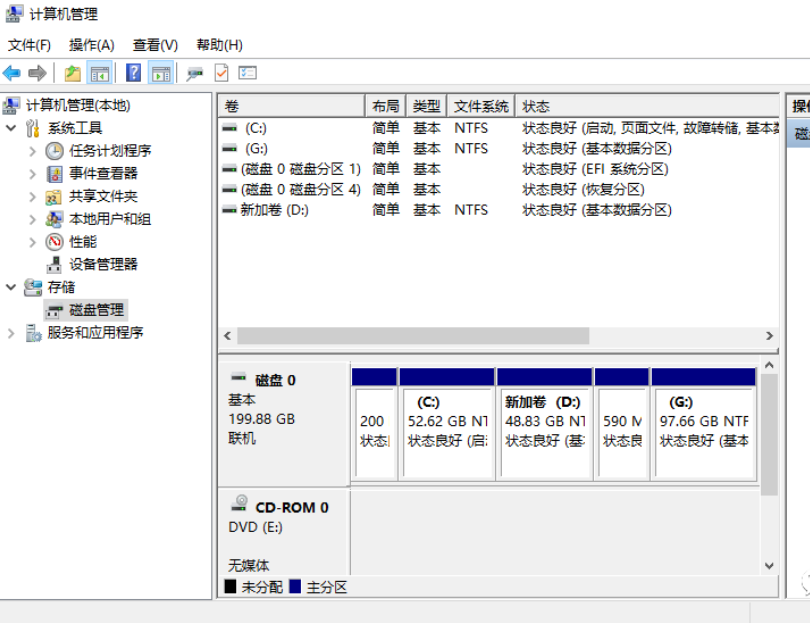Open Help via the question mark icon
Screen dimensions: 810x623
click(x=133, y=73)
